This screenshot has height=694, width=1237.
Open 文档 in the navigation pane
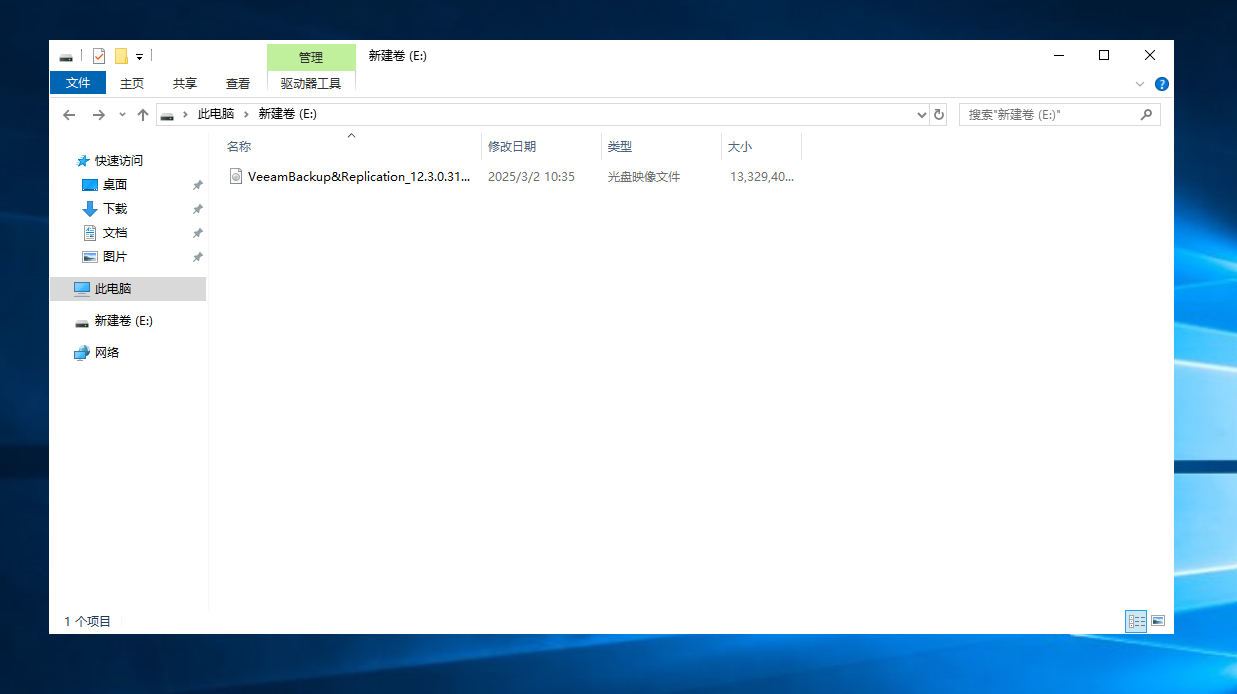115,232
